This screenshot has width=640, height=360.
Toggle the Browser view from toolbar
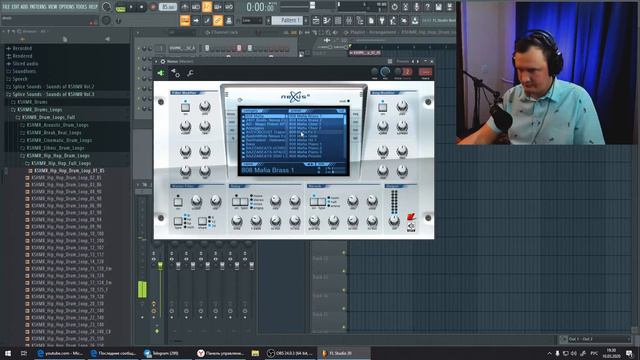360,20
